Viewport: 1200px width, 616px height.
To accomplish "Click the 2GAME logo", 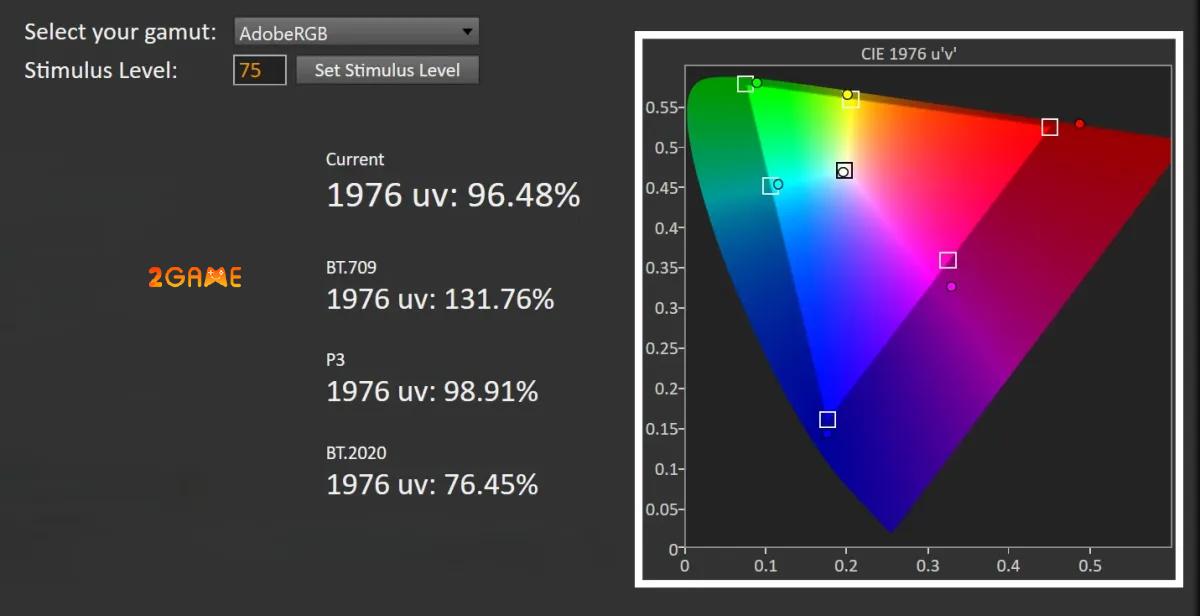I will tap(195, 277).
